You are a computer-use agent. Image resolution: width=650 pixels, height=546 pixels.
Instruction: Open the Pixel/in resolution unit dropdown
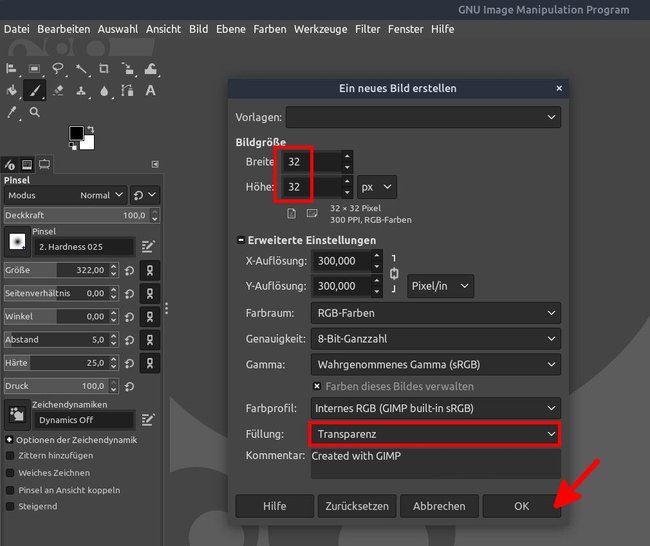click(x=440, y=286)
